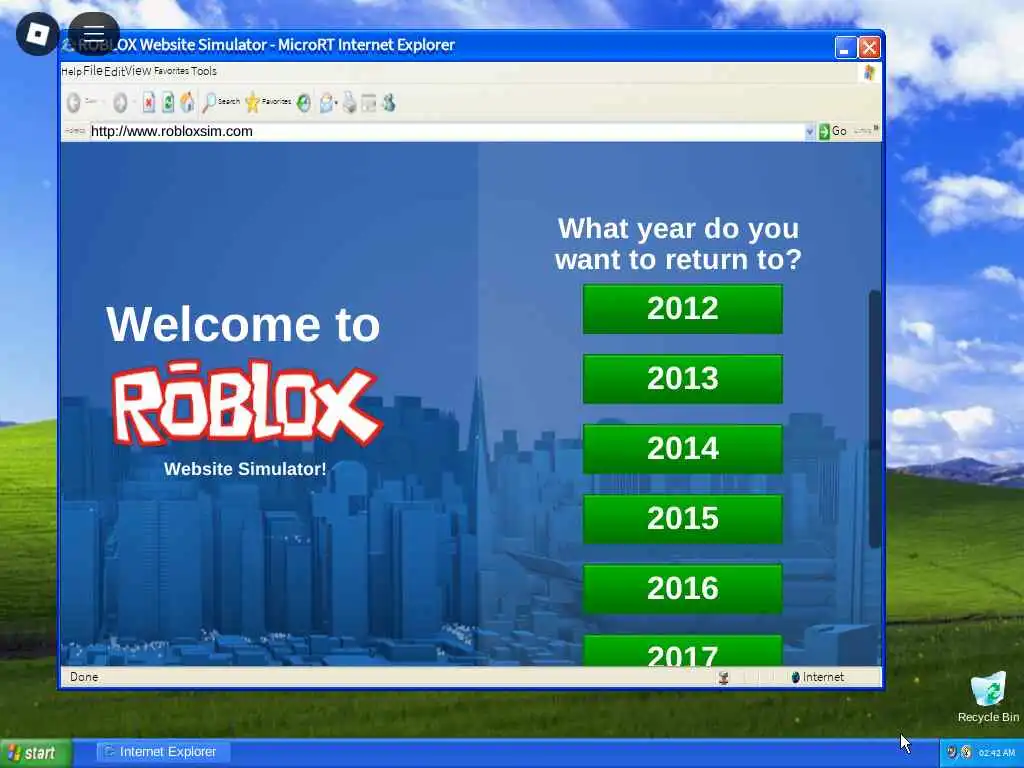Select the 2014 year button
Viewport: 1024px width, 768px height.
[682, 449]
